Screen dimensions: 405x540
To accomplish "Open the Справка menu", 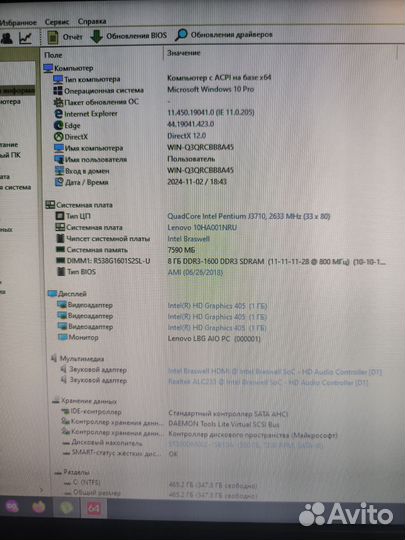I will click(92, 21).
